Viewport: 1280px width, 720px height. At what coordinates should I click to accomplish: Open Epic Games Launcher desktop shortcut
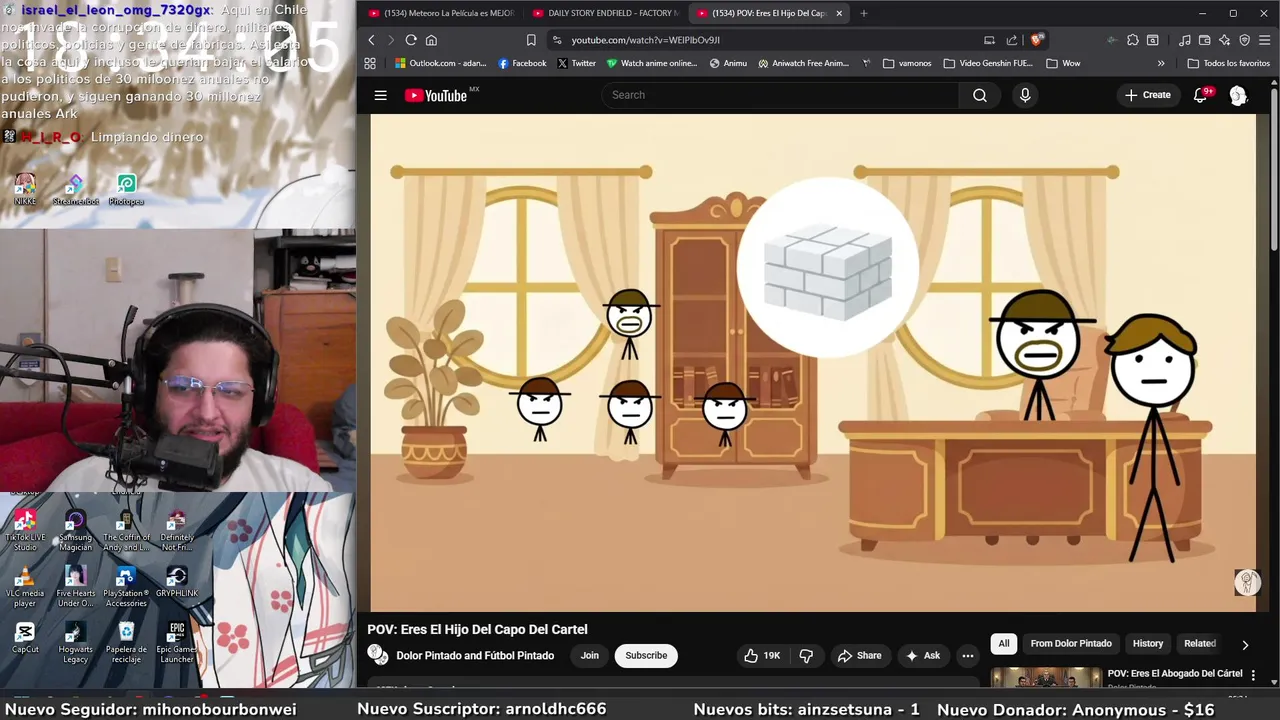pyautogui.click(x=177, y=642)
